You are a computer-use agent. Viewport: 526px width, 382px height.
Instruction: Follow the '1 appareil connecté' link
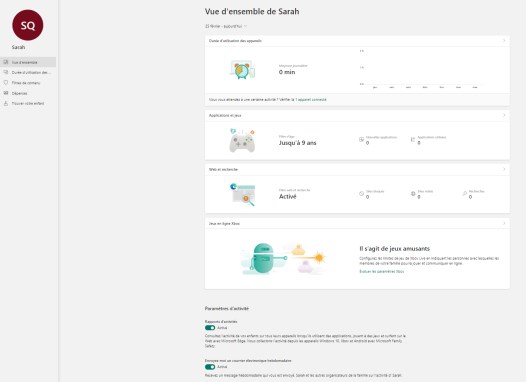[311, 100]
